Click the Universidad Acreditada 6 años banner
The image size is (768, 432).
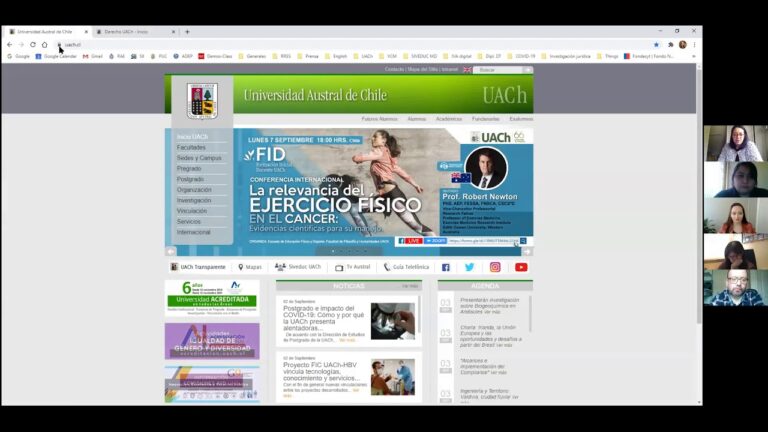[212, 298]
